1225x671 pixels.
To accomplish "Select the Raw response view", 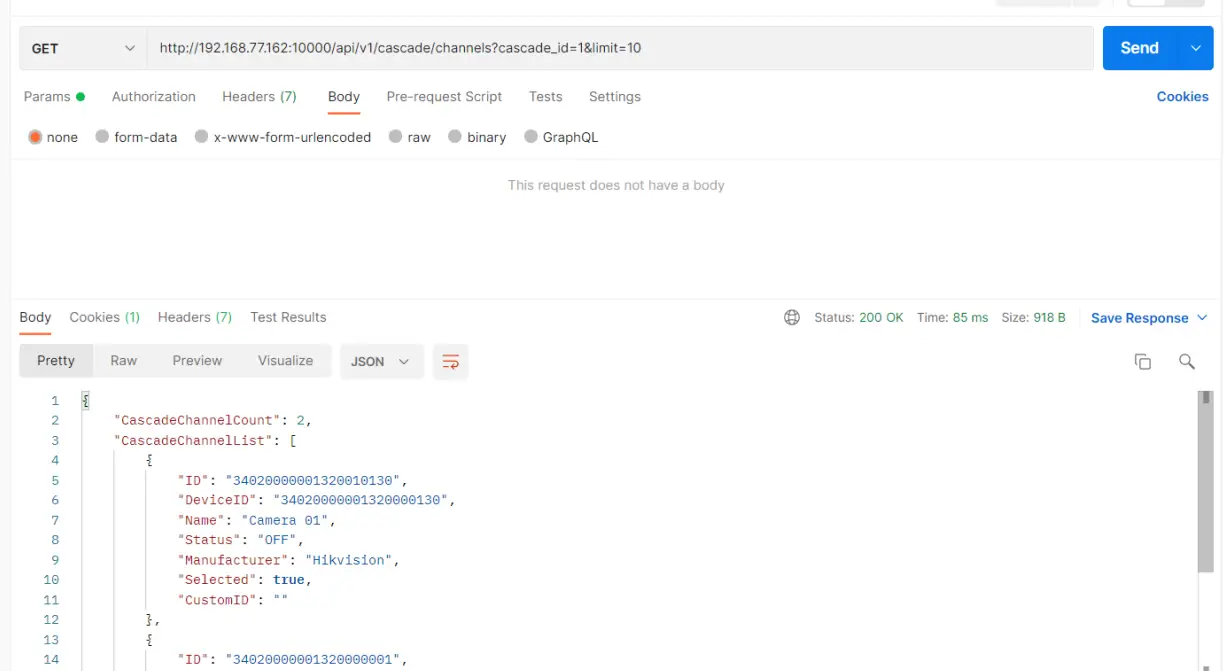I will (124, 361).
